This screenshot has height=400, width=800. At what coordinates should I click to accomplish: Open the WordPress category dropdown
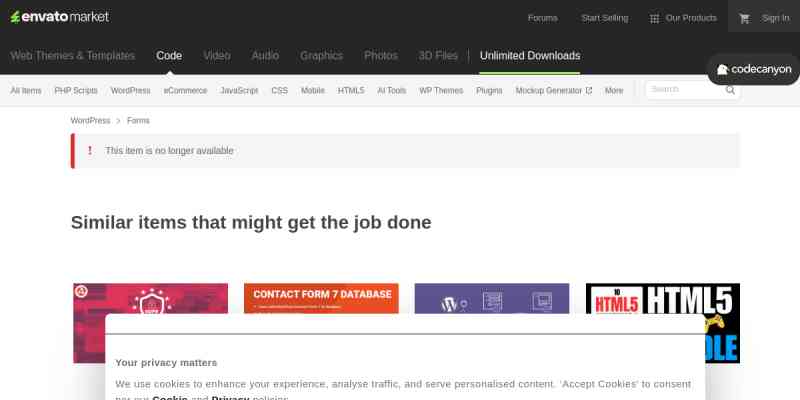(130, 90)
